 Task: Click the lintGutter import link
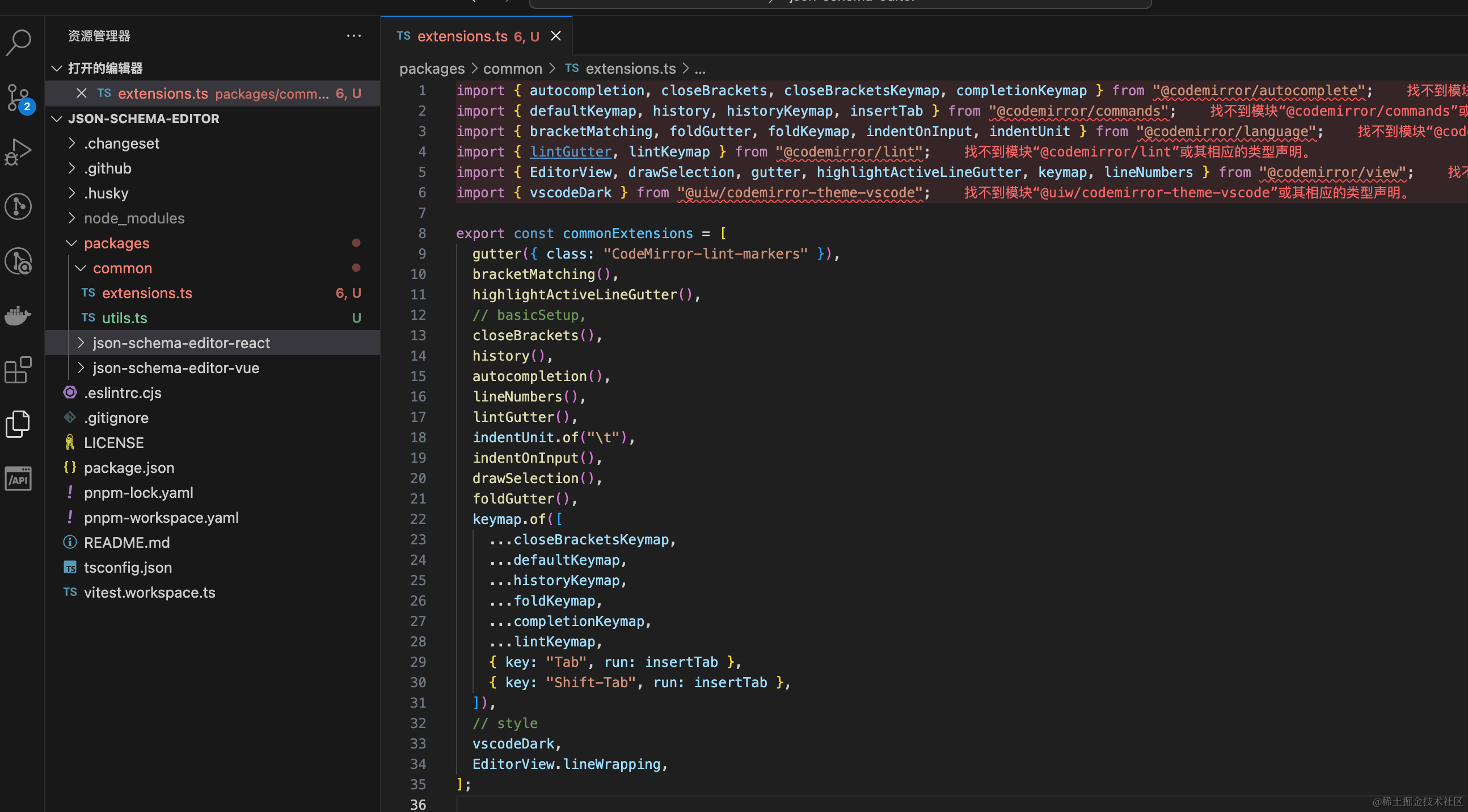pyautogui.click(x=571, y=151)
